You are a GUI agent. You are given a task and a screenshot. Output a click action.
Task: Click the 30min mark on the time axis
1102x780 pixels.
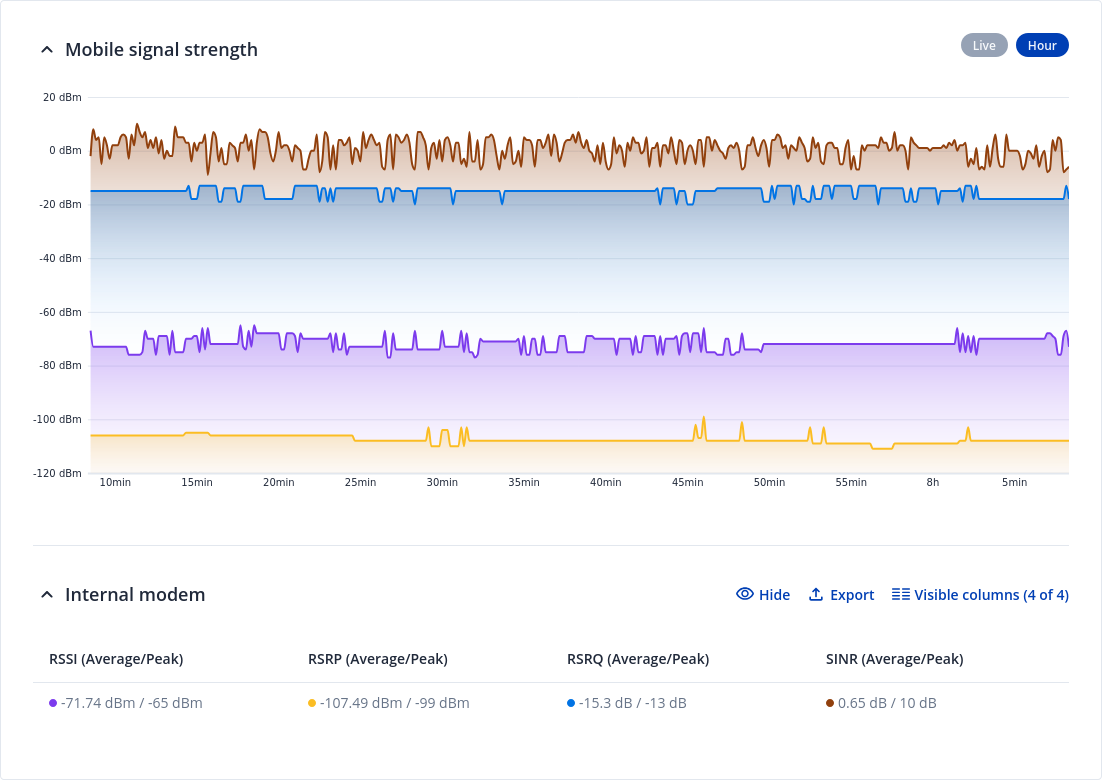[x=442, y=482]
